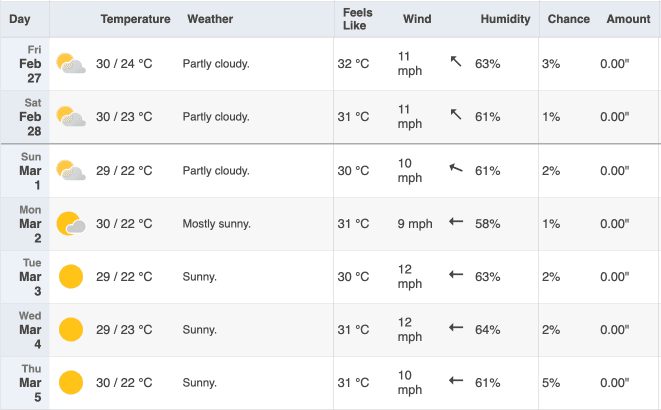Click the partly cloudy icon for Fri Feb 27
Screen dimensions: 661x410
pyautogui.click(x=71, y=64)
